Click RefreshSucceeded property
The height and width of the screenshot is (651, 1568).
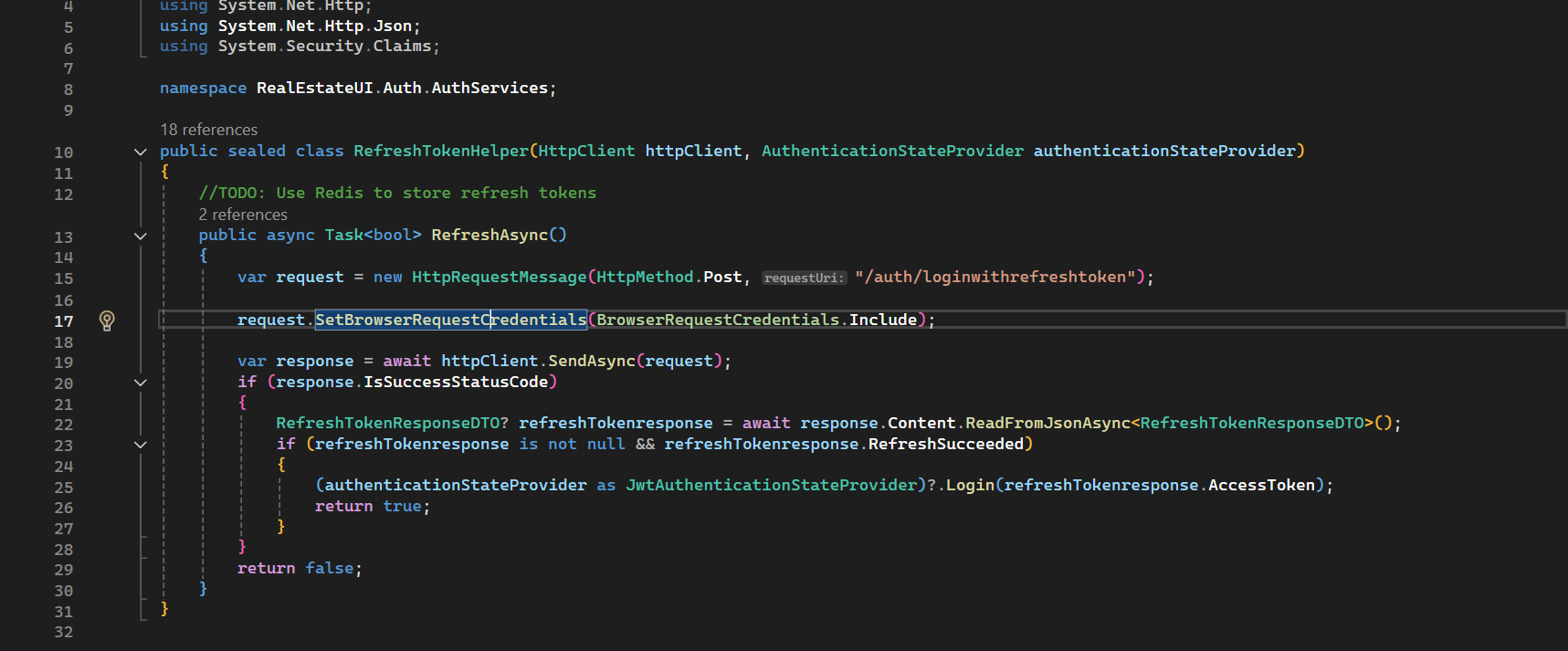click(x=945, y=444)
